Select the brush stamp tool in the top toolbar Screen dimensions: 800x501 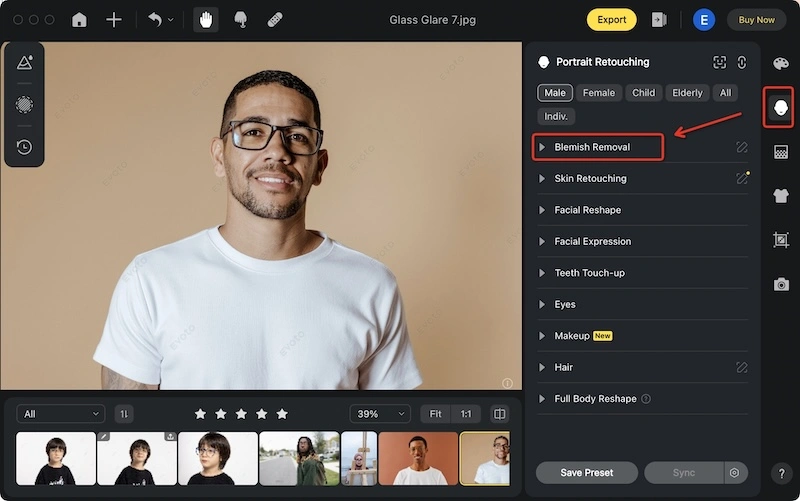pos(240,20)
